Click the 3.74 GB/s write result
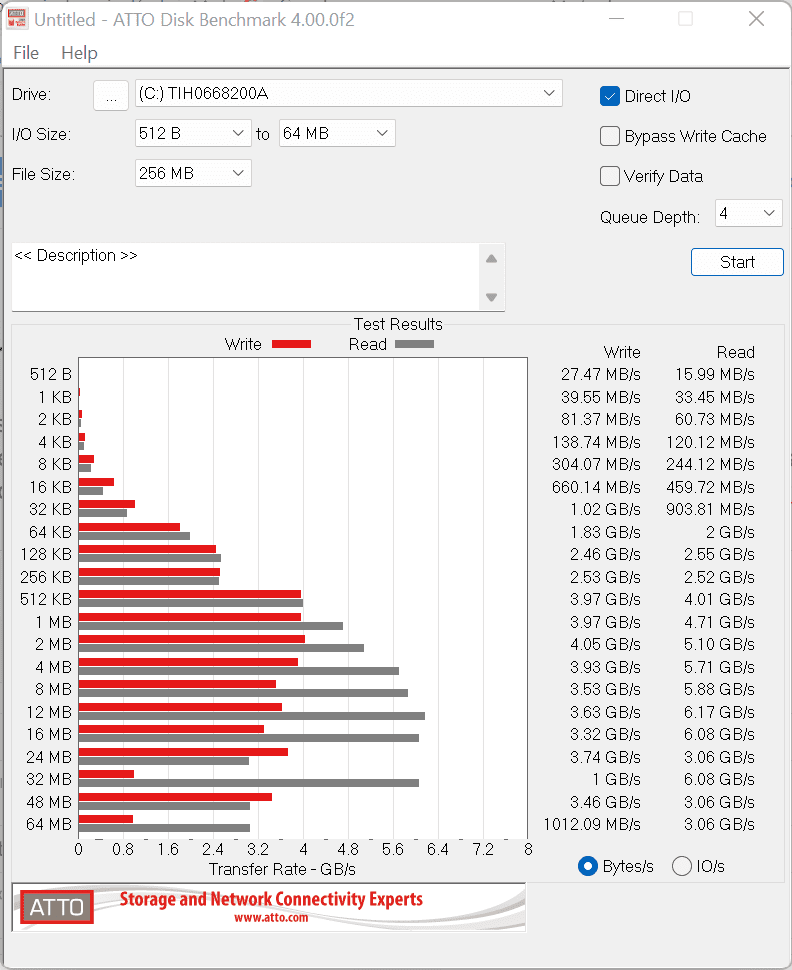The image size is (792, 970). click(x=605, y=757)
